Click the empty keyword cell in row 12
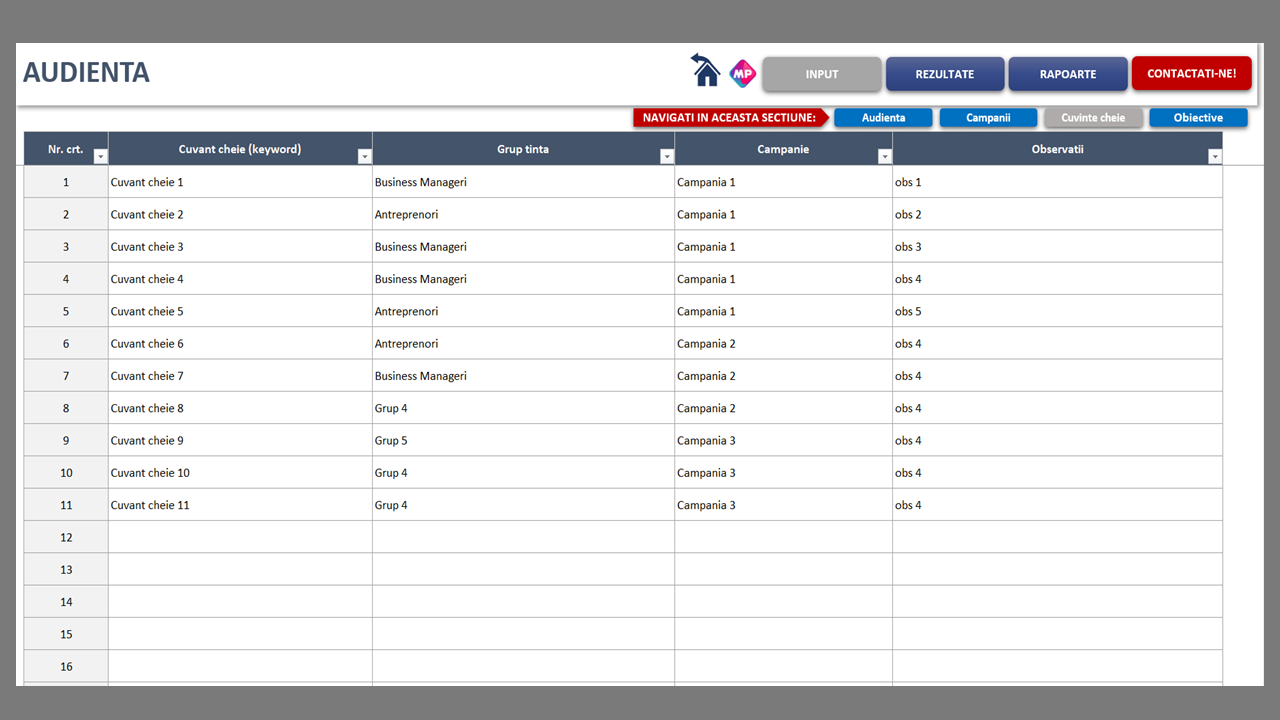Image resolution: width=1280 pixels, height=720 pixels. pos(240,537)
